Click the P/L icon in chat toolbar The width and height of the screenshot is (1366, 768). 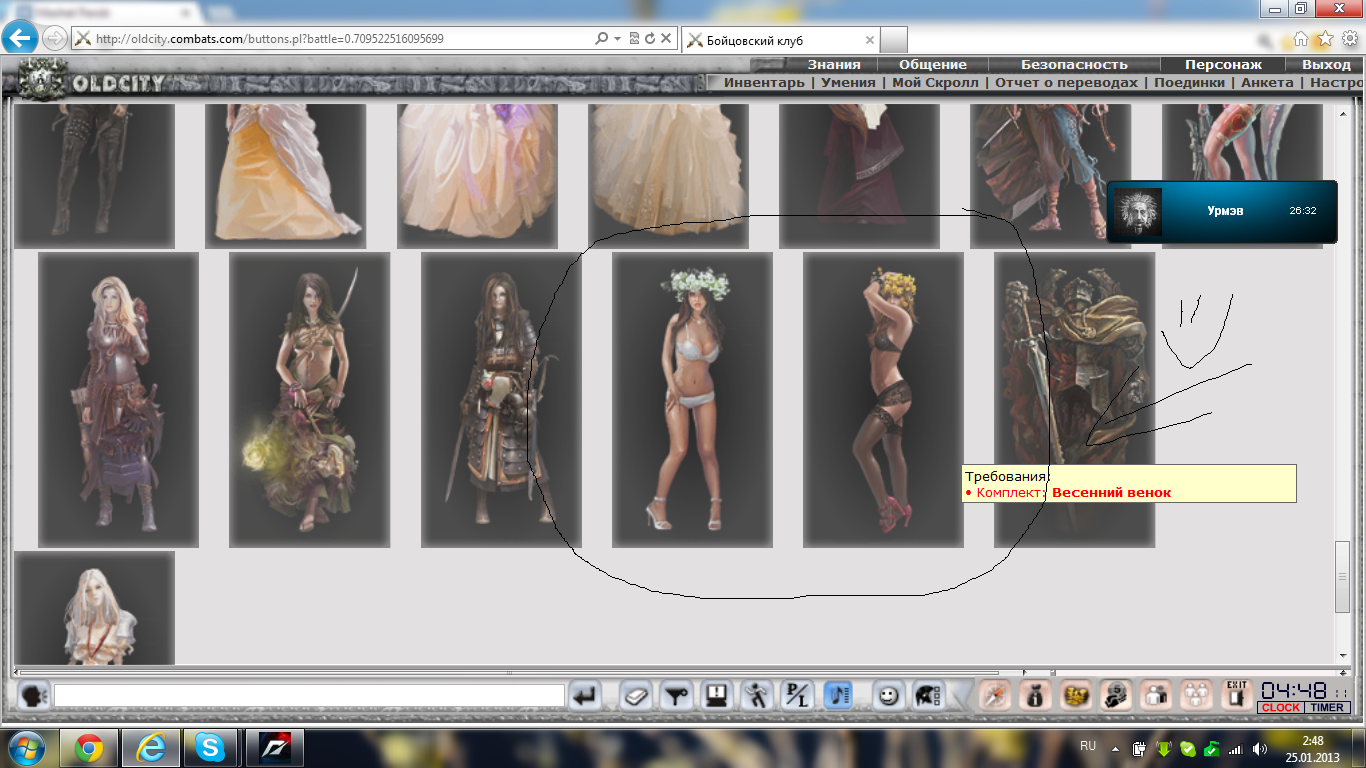[797, 695]
